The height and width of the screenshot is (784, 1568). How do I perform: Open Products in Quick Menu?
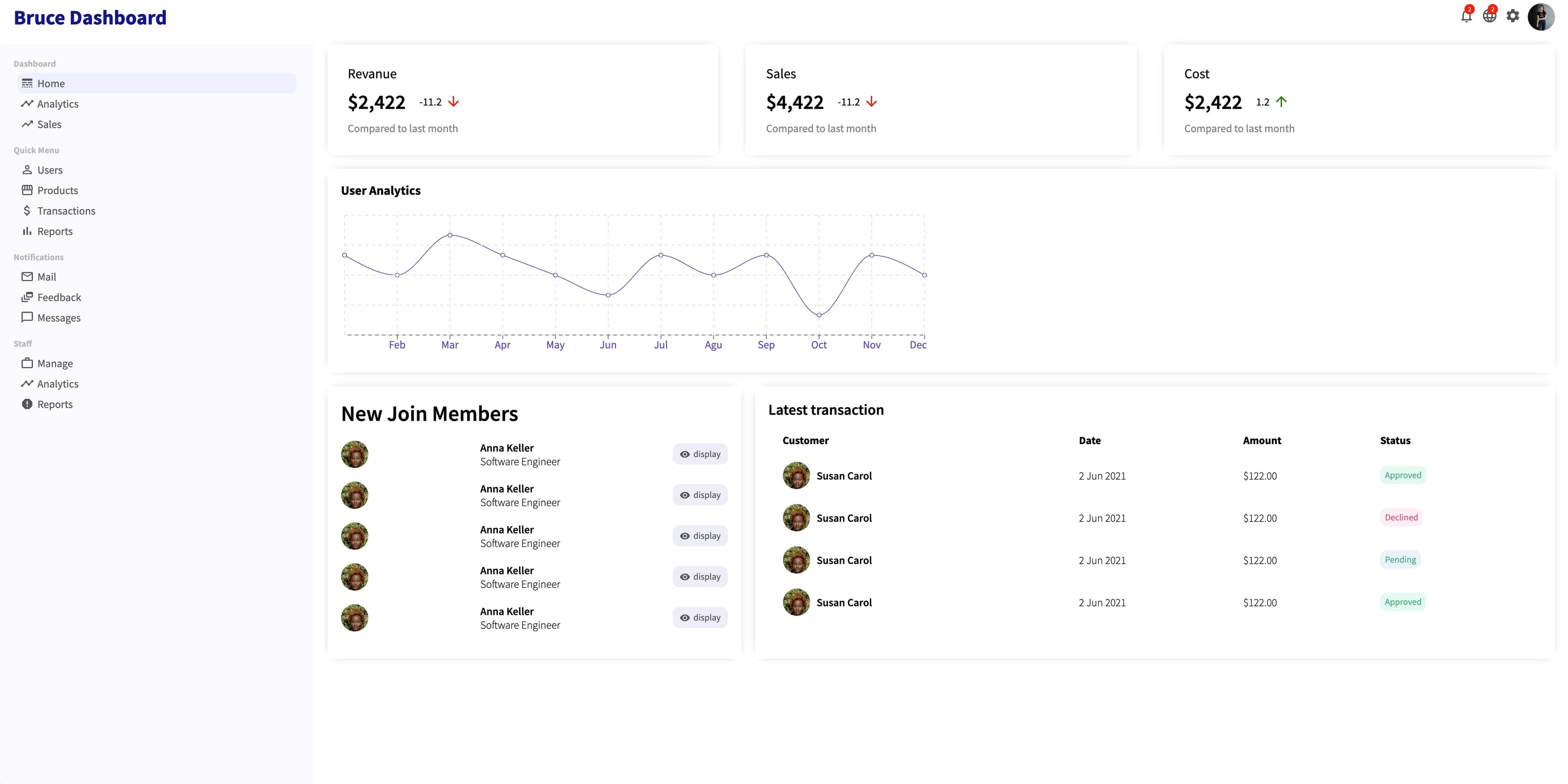tap(156, 190)
